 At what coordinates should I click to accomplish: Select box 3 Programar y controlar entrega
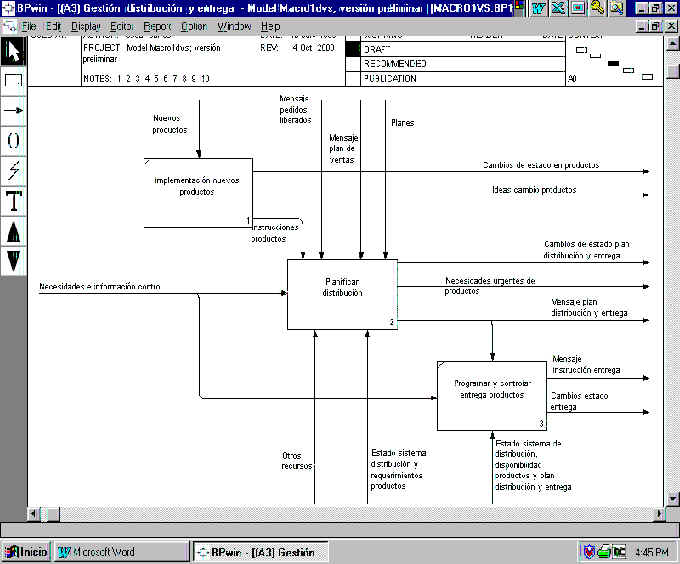(492, 395)
